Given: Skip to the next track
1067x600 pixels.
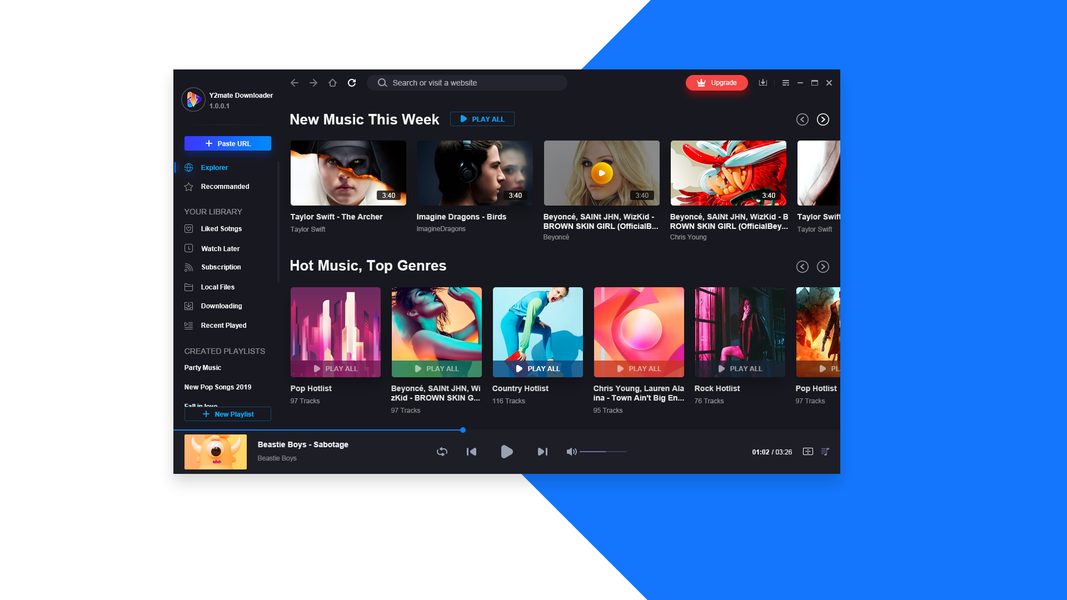Looking at the screenshot, I should point(542,452).
